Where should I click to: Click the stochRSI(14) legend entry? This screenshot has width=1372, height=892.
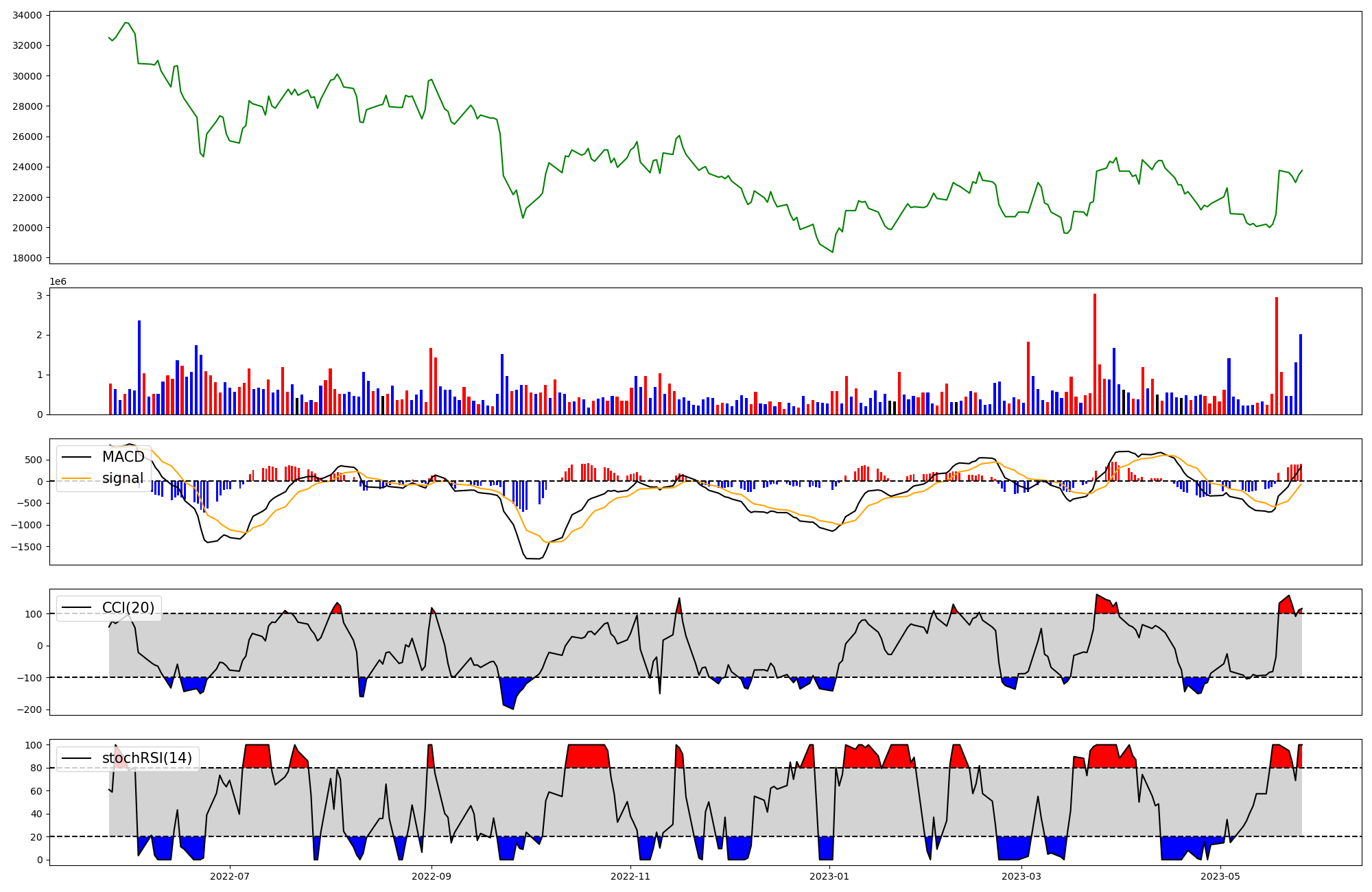pos(147,758)
